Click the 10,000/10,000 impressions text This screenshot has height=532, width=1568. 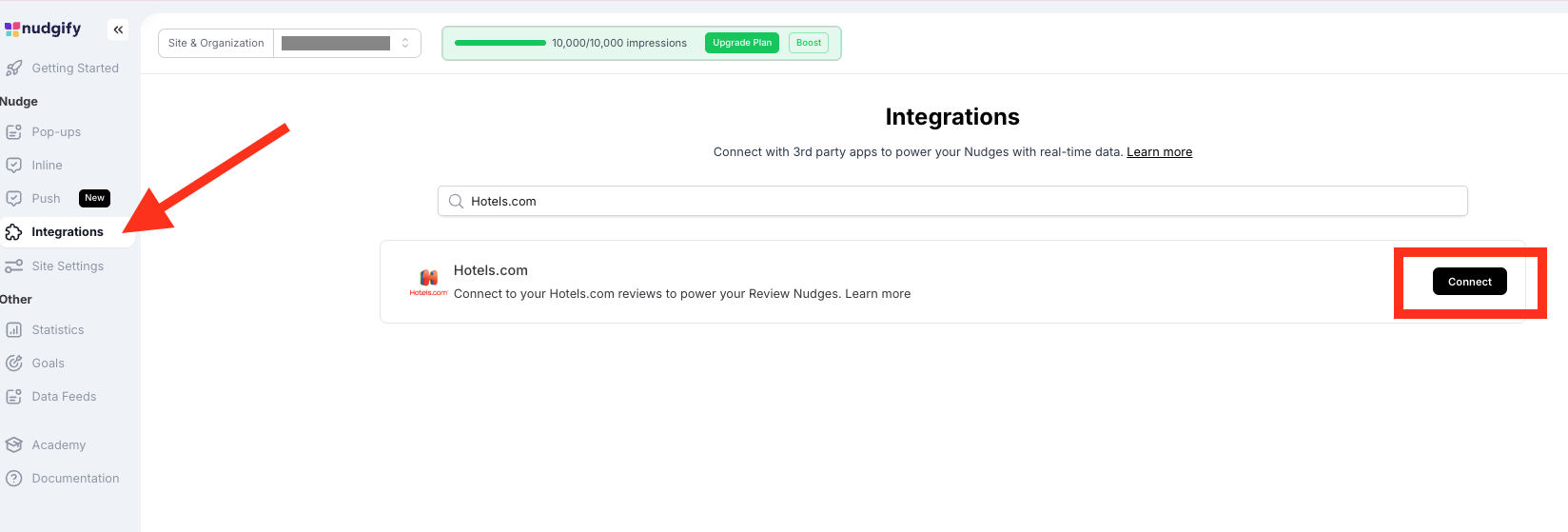point(619,43)
